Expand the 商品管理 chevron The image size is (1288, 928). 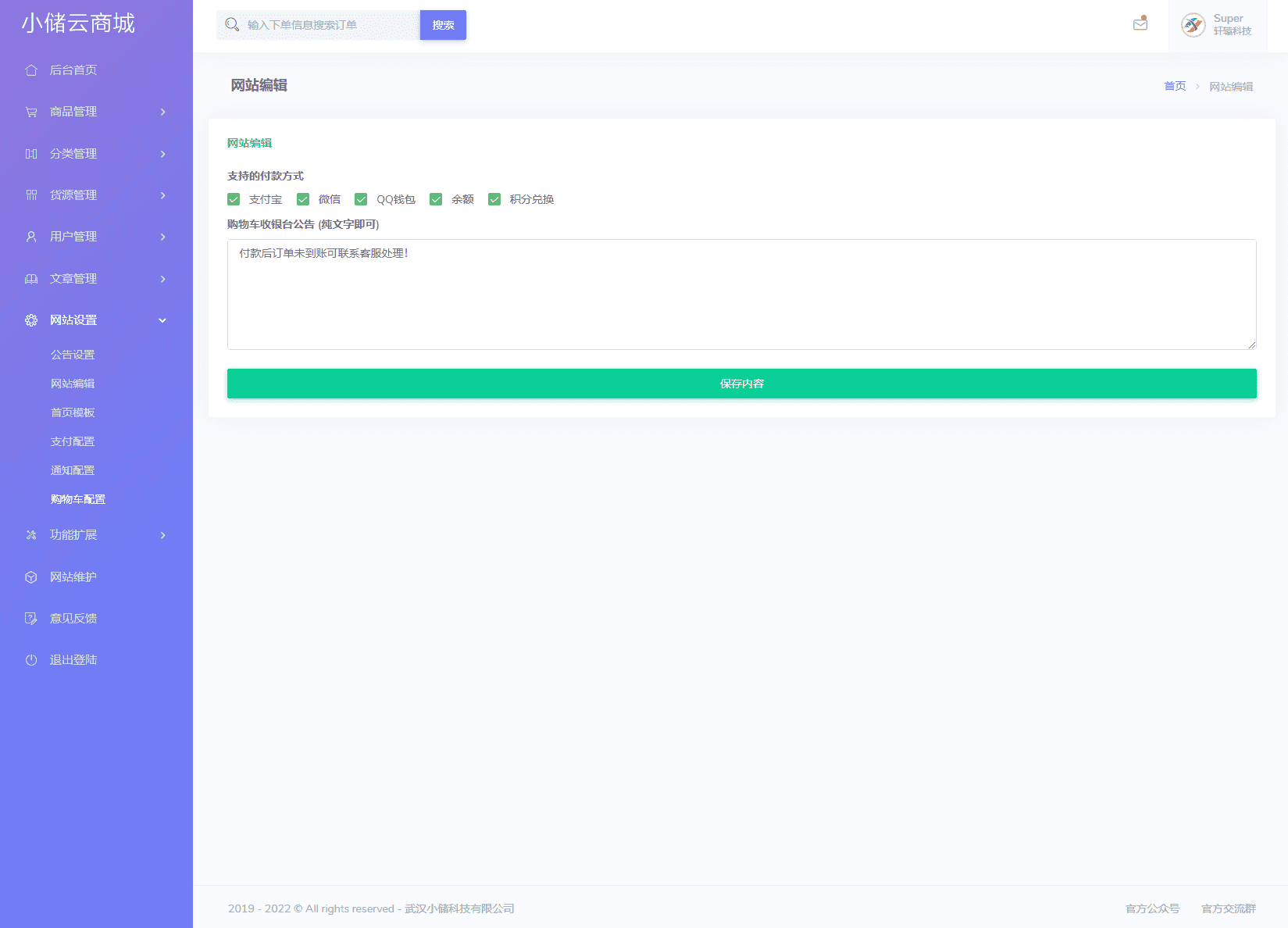[162, 112]
